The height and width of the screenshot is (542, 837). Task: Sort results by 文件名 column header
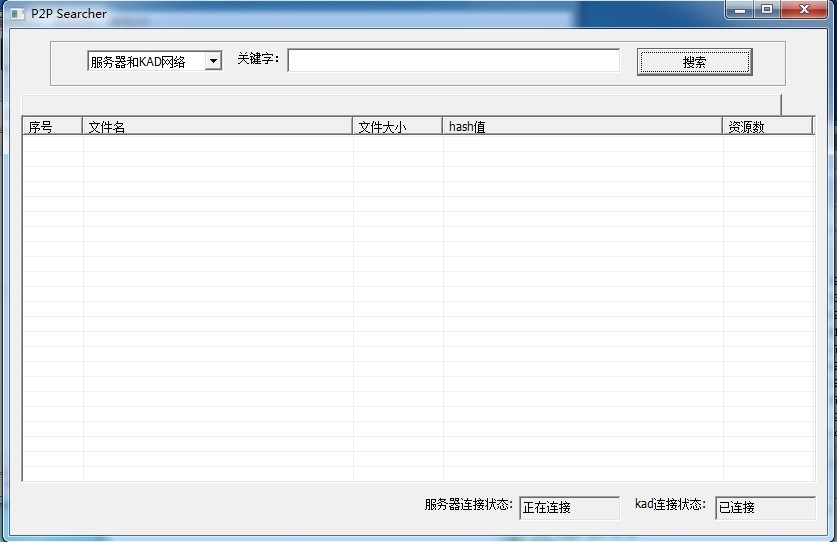pos(217,127)
